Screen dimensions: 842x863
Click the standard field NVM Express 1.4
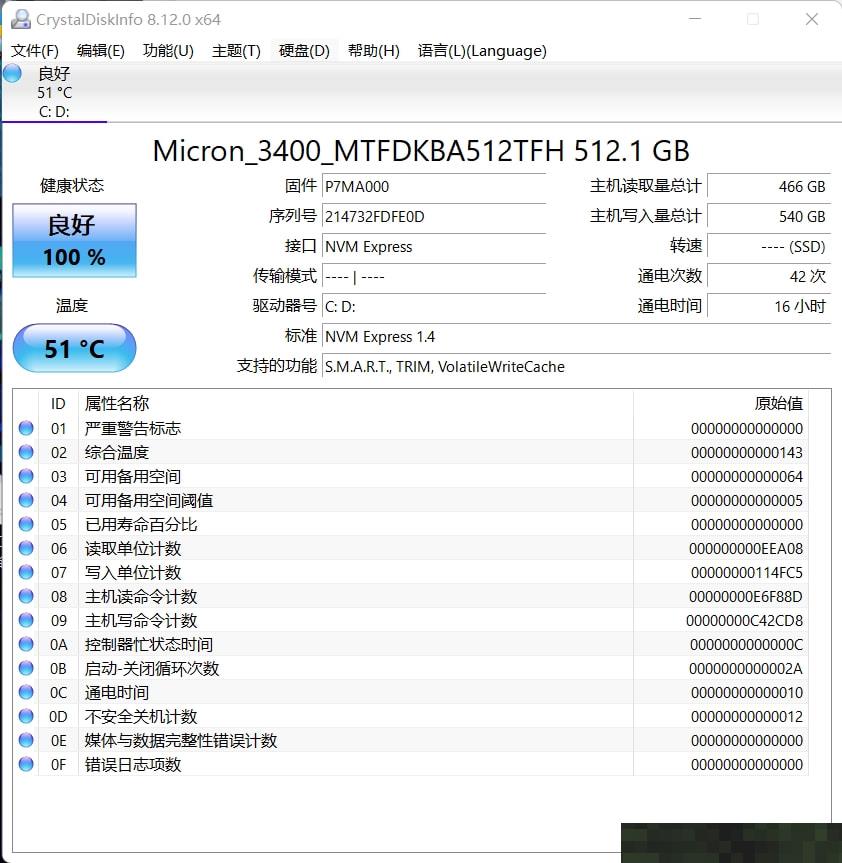coord(576,336)
